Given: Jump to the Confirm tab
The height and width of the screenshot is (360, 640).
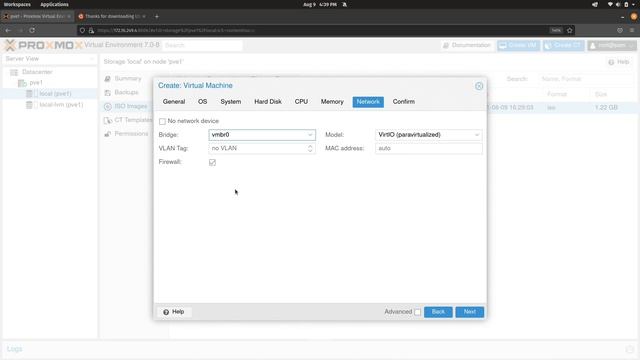Looking at the screenshot, I should pyautogui.click(x=404, y=102).
